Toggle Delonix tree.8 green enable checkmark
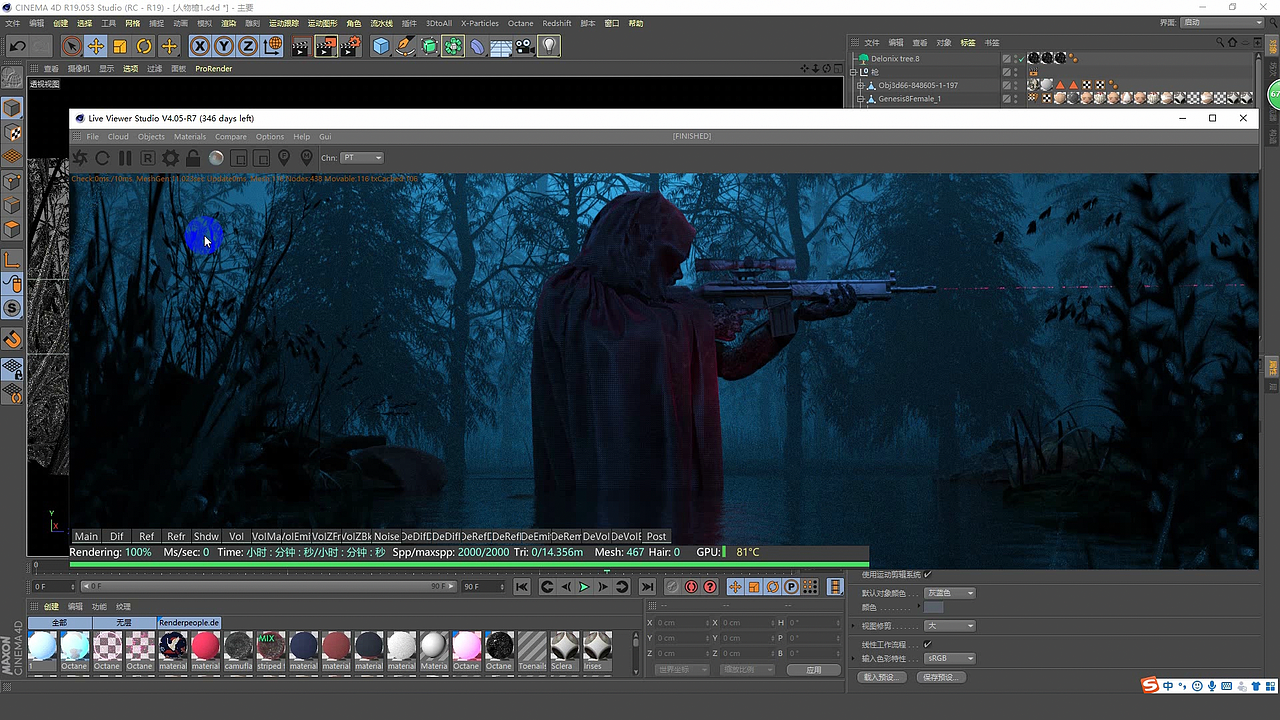1280x720 pixels. 1021,59
